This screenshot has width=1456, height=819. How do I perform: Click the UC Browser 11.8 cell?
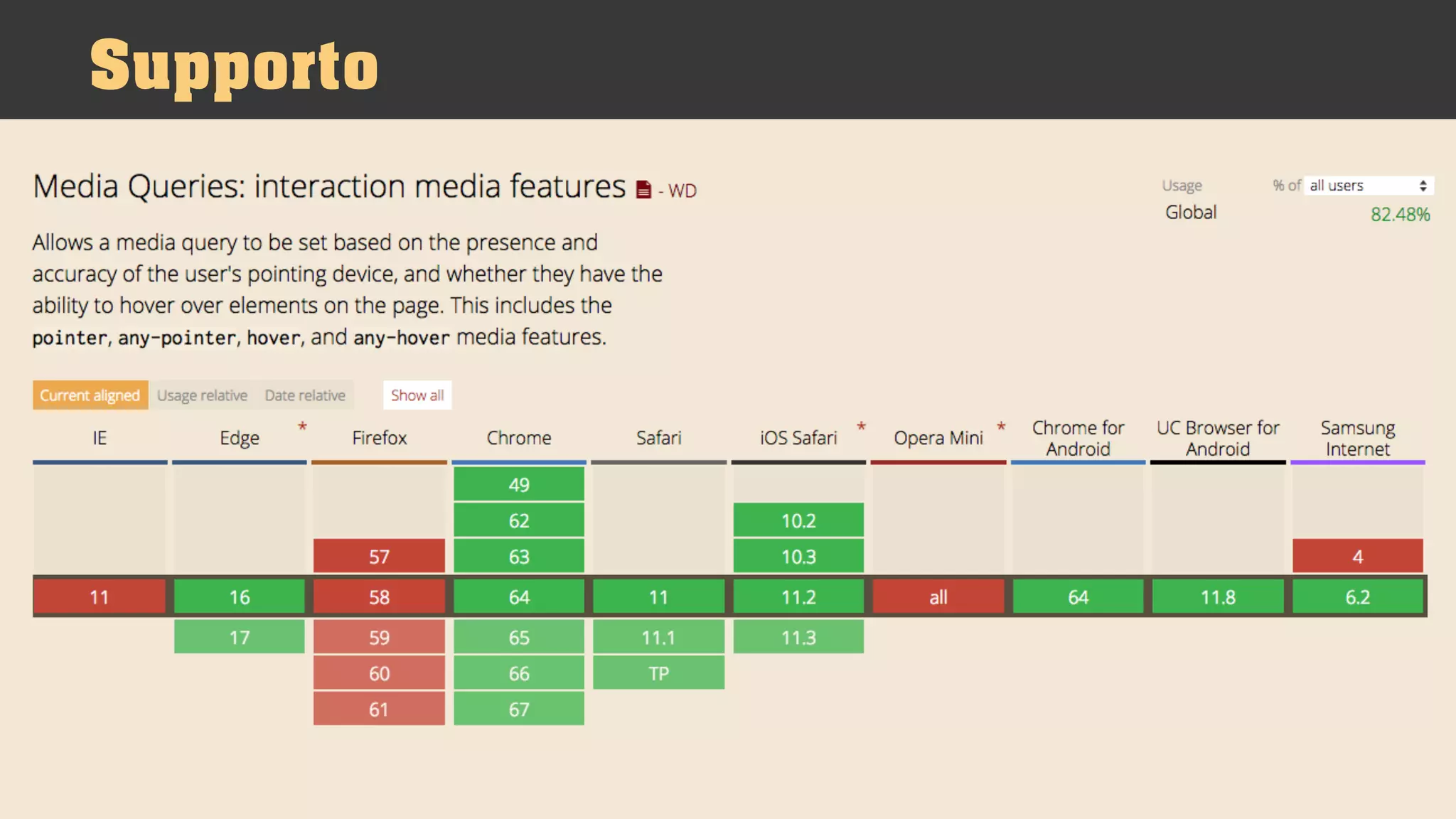(x=1218, y=596)
